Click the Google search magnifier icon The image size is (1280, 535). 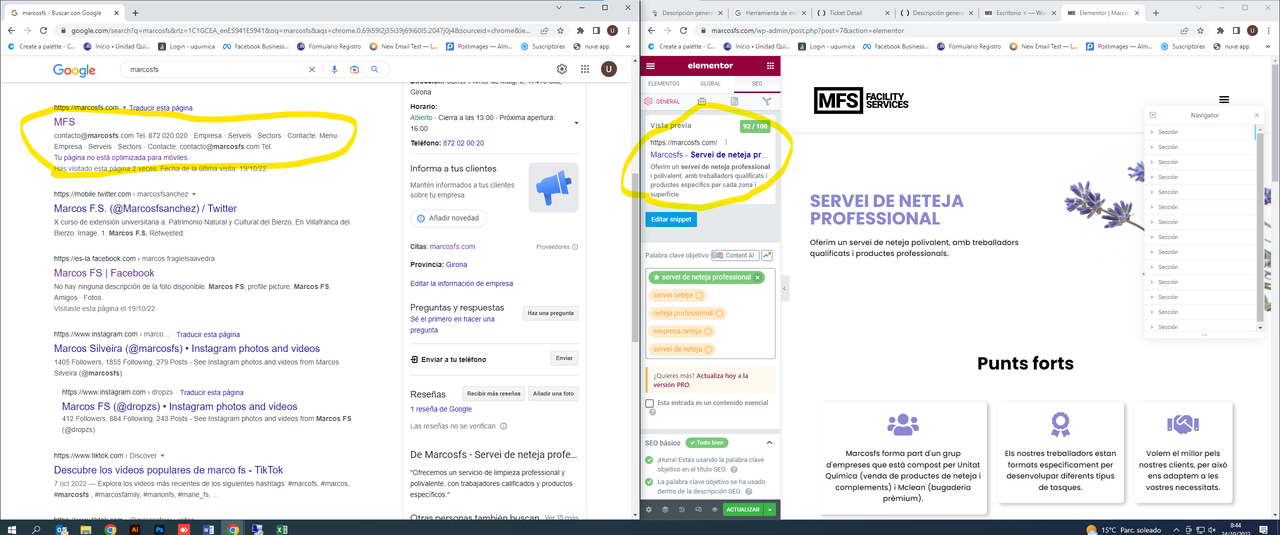pos(375,69)
